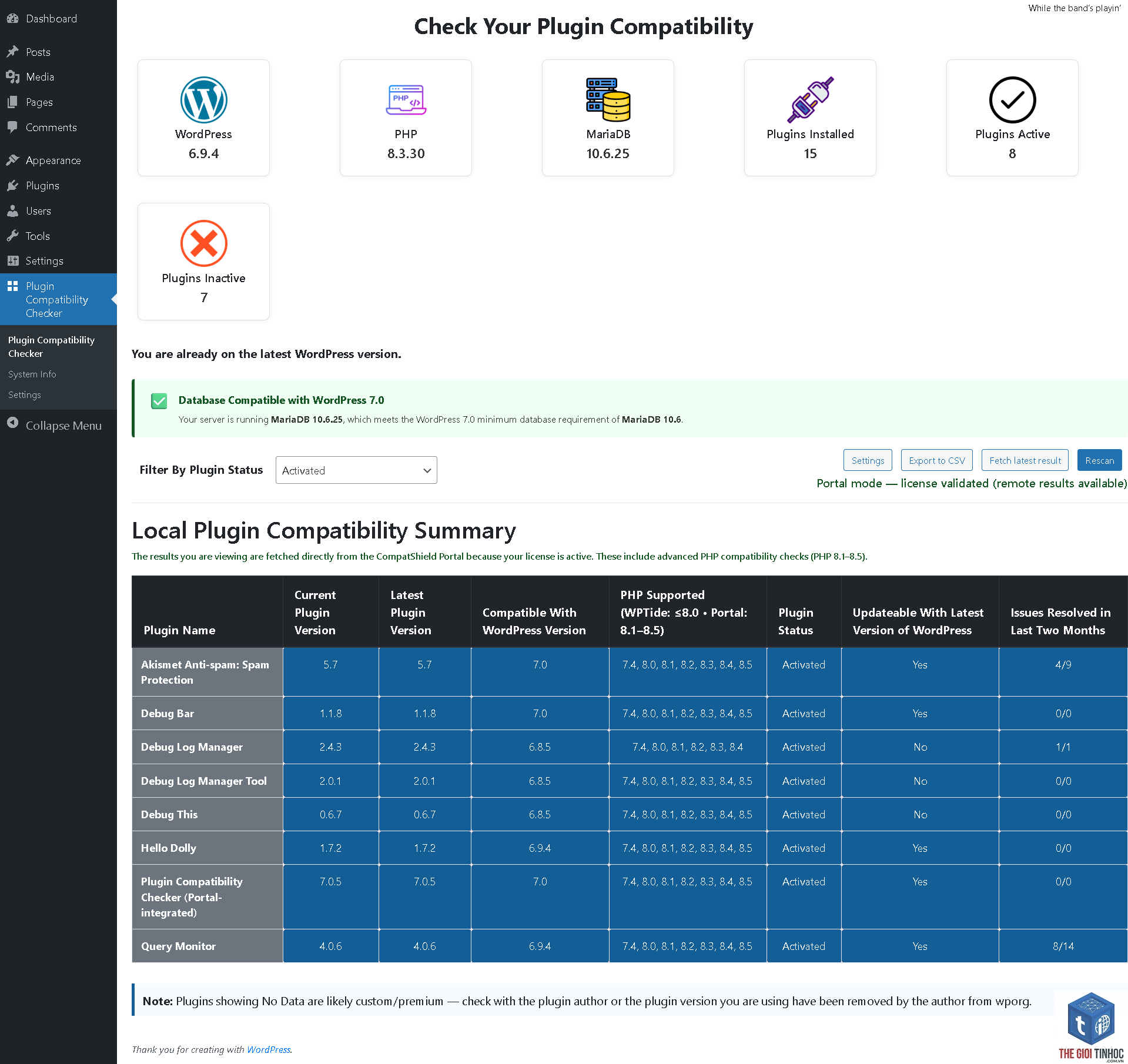The image size is (1128, 1064).
Task: Click the Debug Log Manager PHP supported cell
Action: 688,747
